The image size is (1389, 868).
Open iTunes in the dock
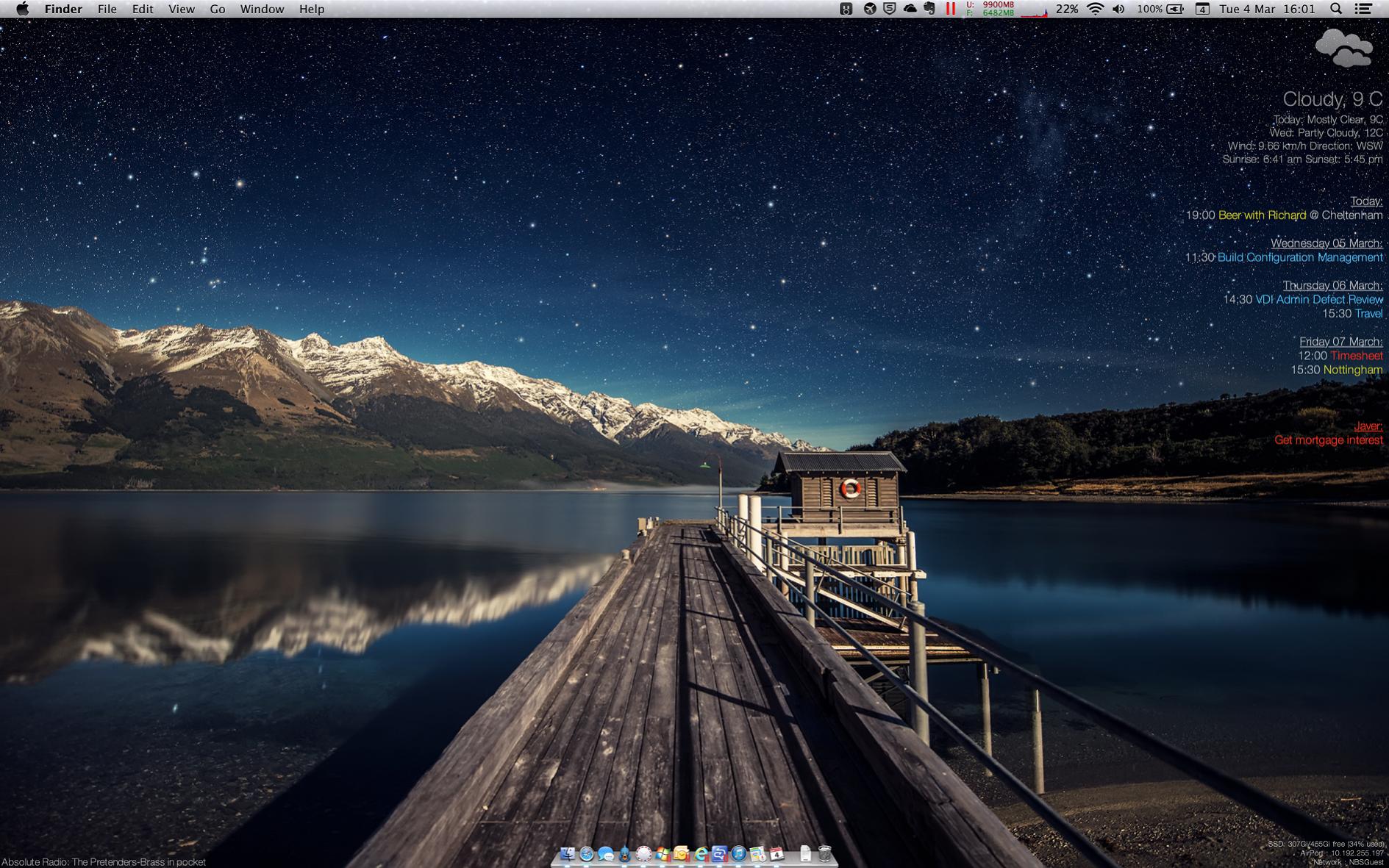[738, 853]
